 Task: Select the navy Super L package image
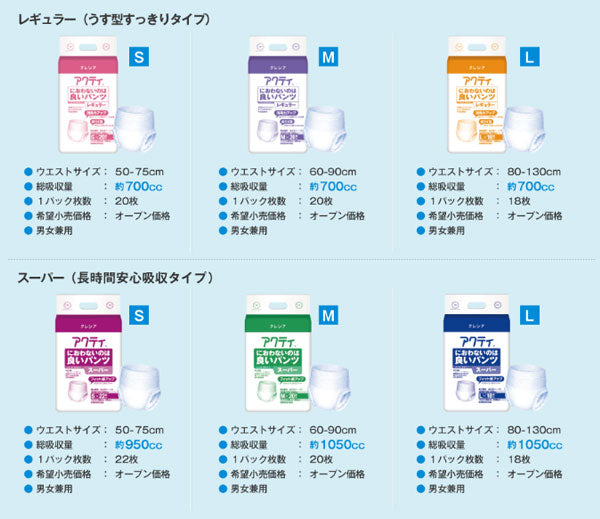[477, 353]
